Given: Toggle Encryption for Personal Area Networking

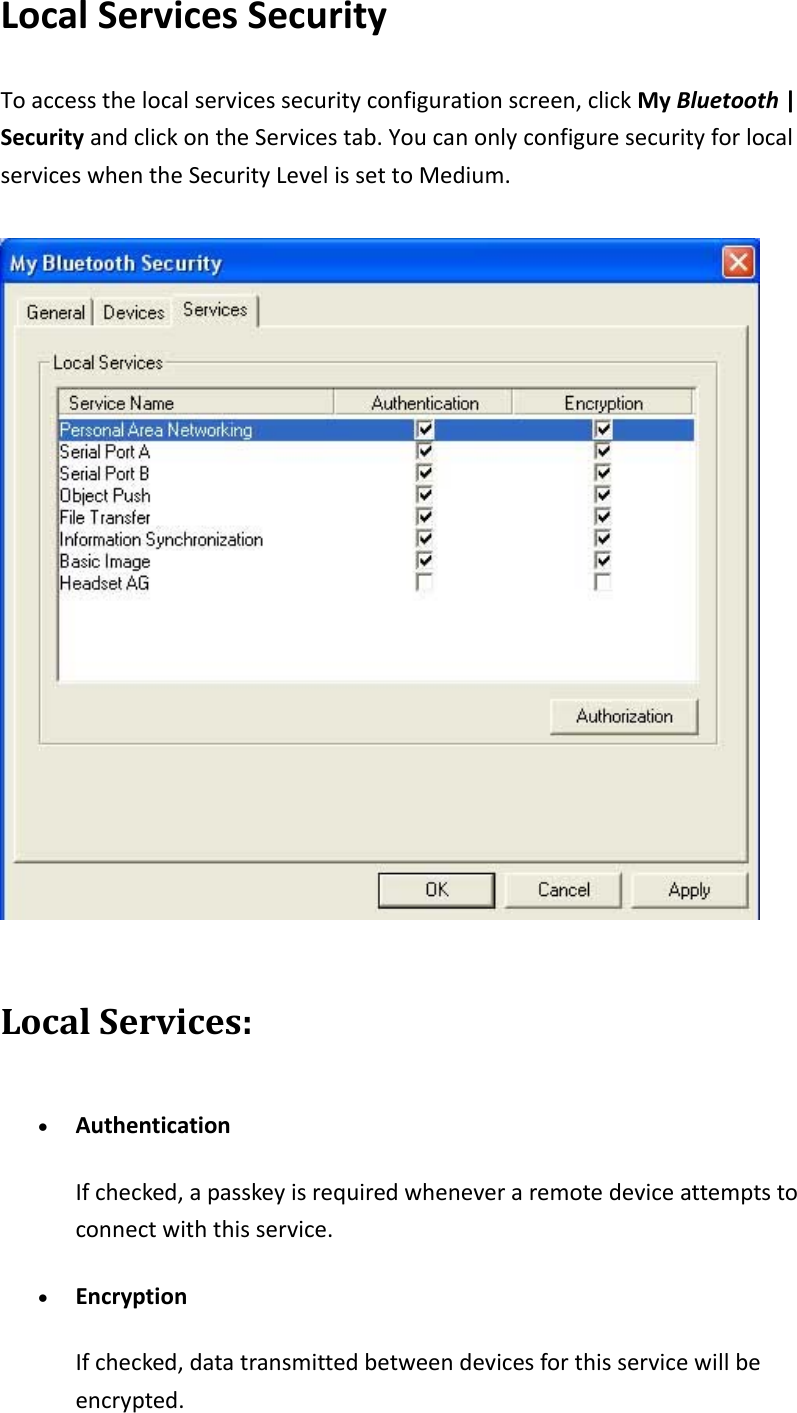Looking at the screenshot, I should coord(603,430).
